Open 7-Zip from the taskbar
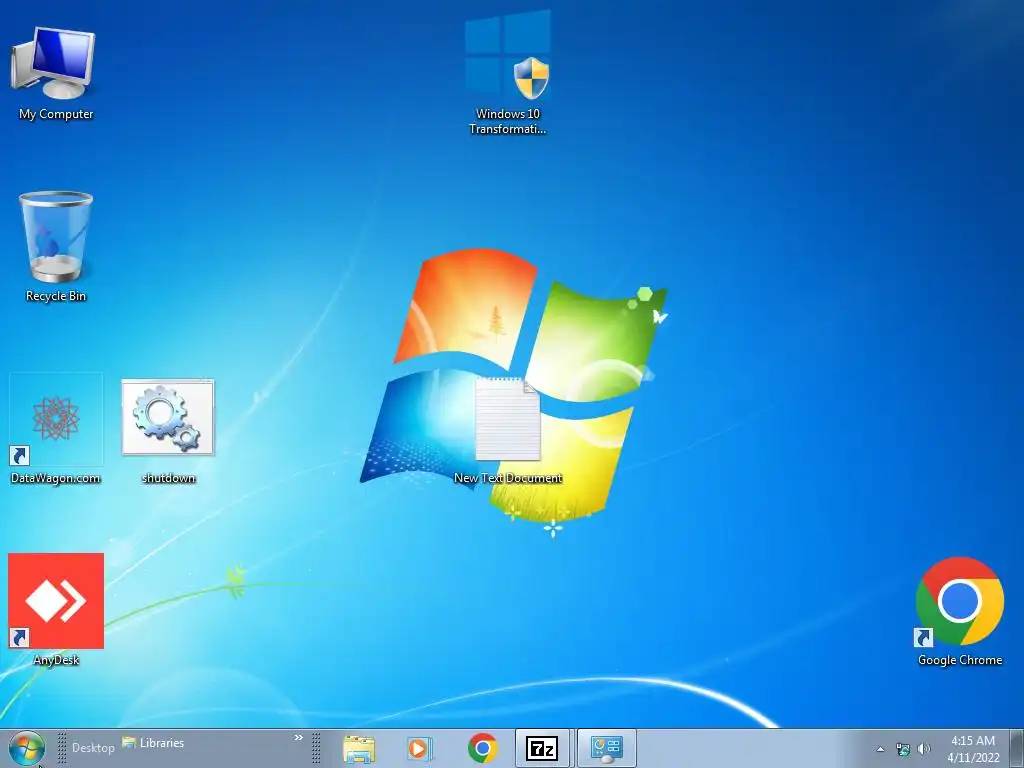The image size is (1024, 768). [542, 748]
